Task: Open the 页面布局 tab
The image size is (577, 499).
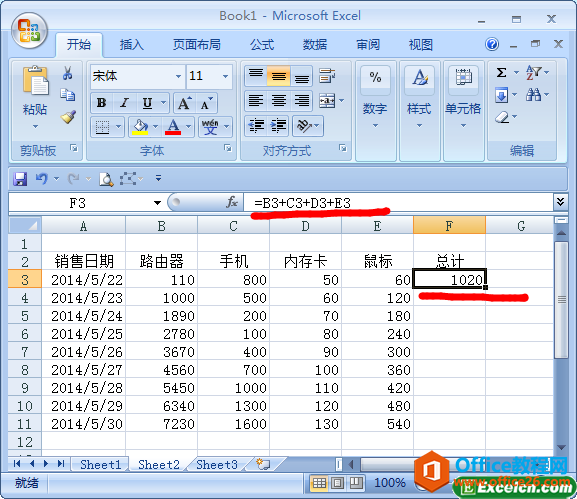Action: pos(197,45)
